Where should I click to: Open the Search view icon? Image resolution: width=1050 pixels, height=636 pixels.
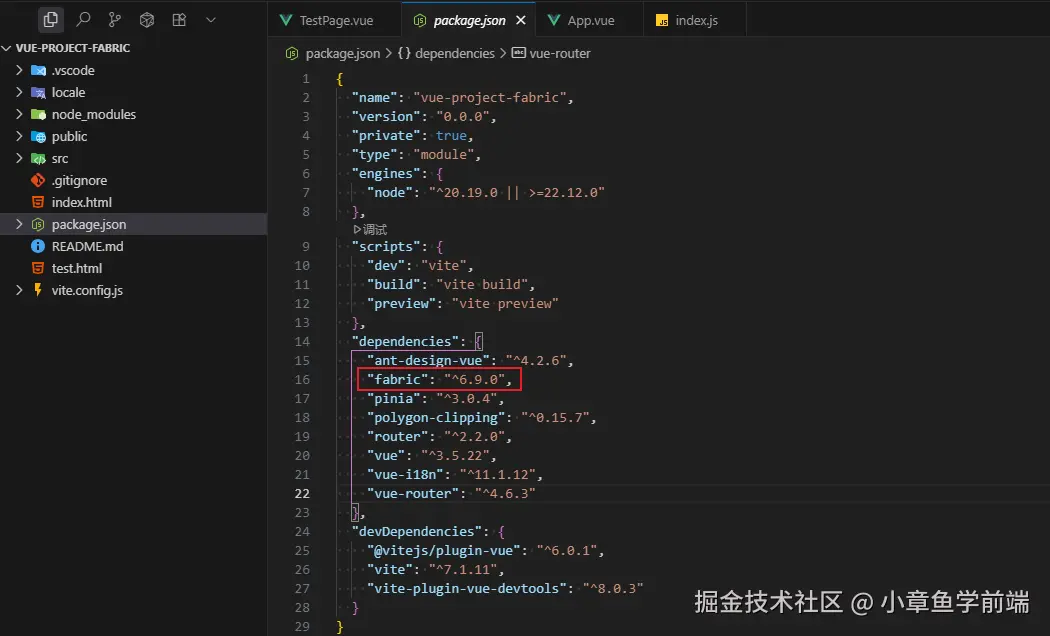point(83,20)
